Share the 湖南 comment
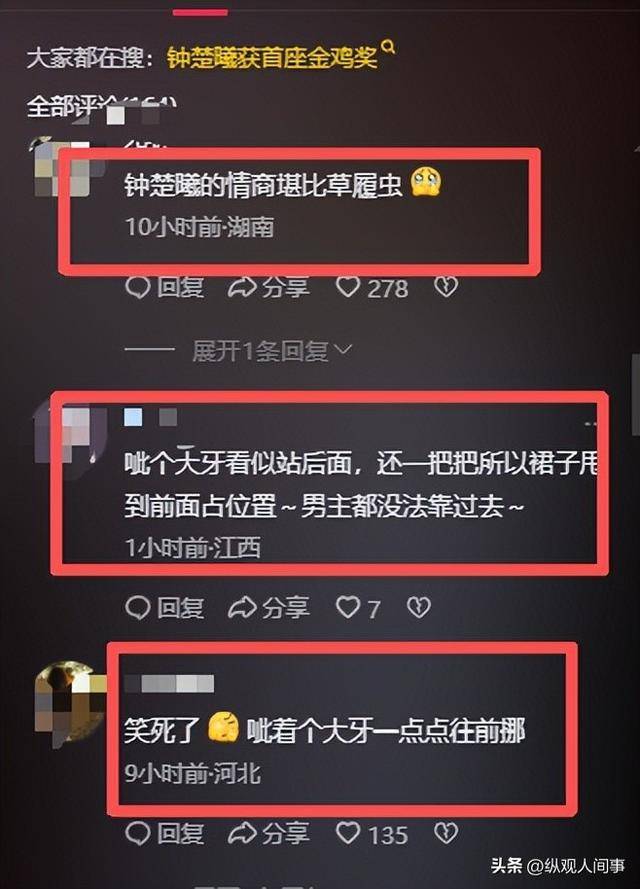The image size is (640, 889). tap(269, 287)
